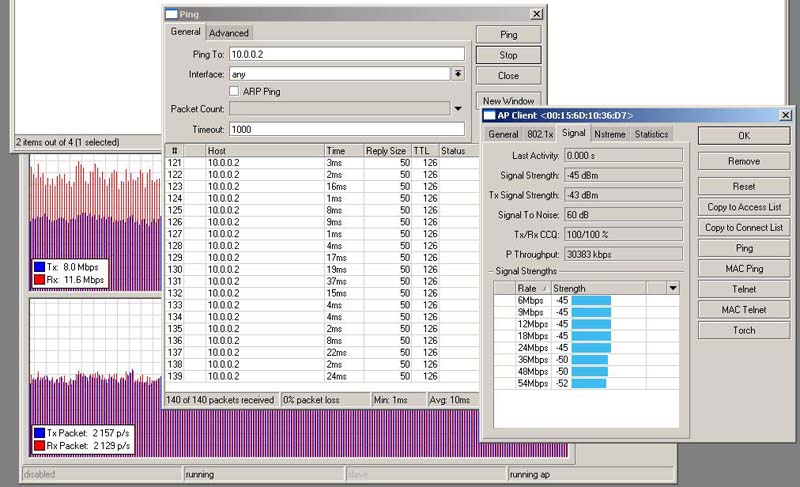
Task: Open the Statistics tab
Action: 651,134
